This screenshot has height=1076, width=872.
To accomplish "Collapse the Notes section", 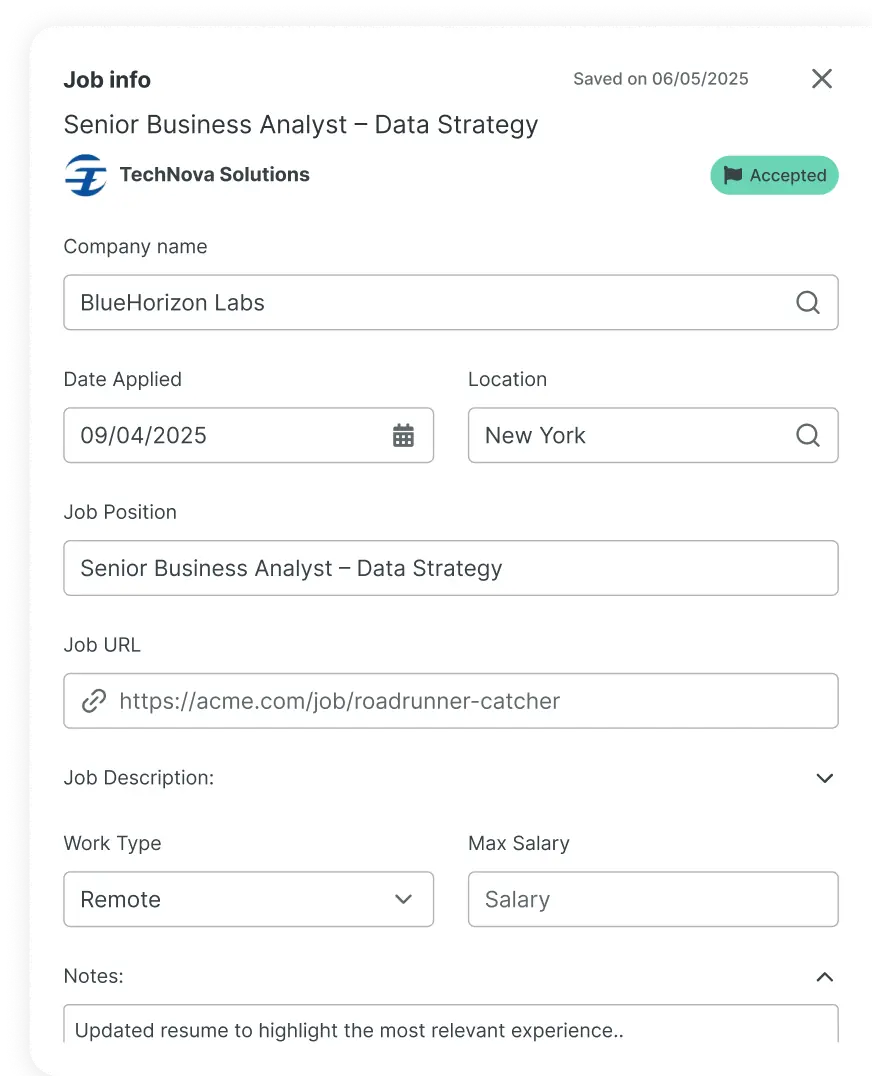I will pyautogui.click(x=824, y=977).
